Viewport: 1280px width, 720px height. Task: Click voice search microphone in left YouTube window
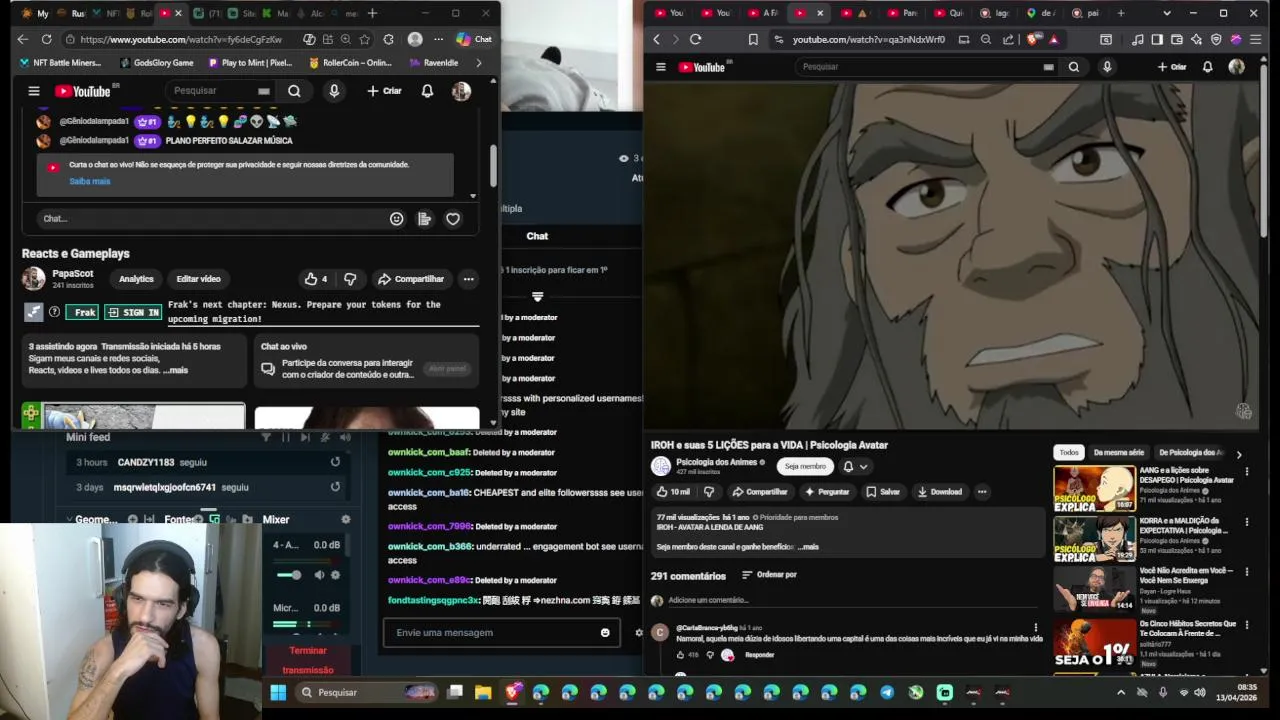(x=334, y=91)
